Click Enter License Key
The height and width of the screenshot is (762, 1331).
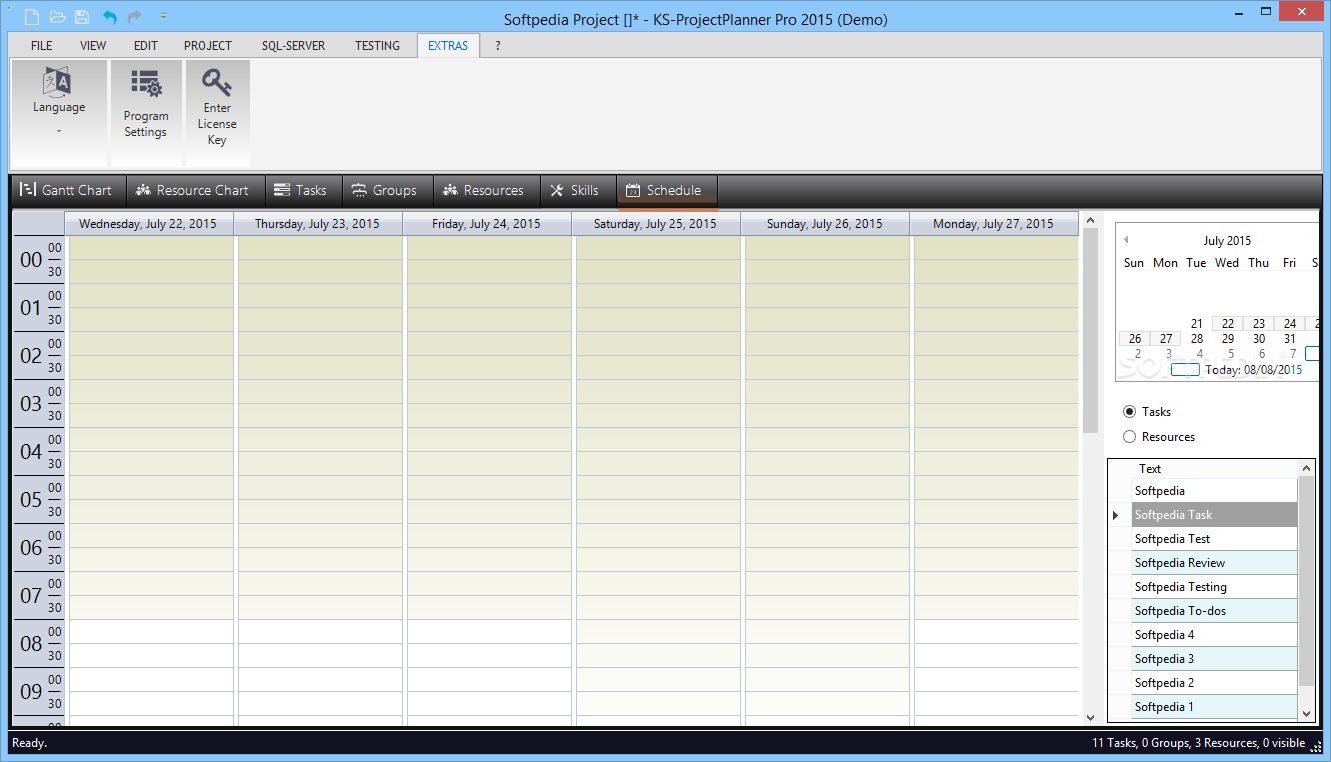(x=217, y=113)
